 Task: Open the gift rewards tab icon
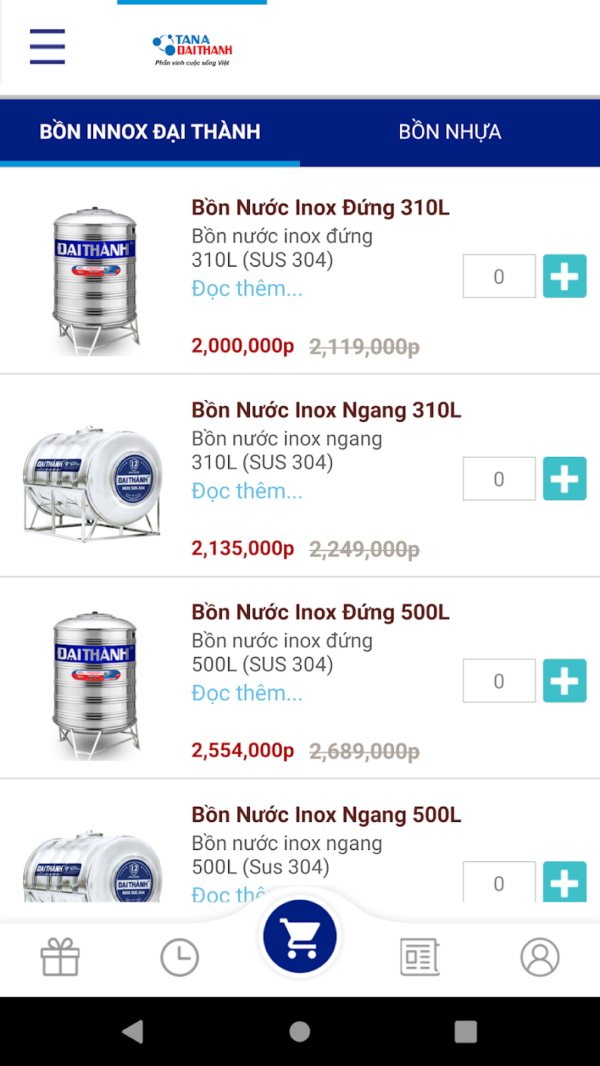pyautogui.click(x=60, y=958)
